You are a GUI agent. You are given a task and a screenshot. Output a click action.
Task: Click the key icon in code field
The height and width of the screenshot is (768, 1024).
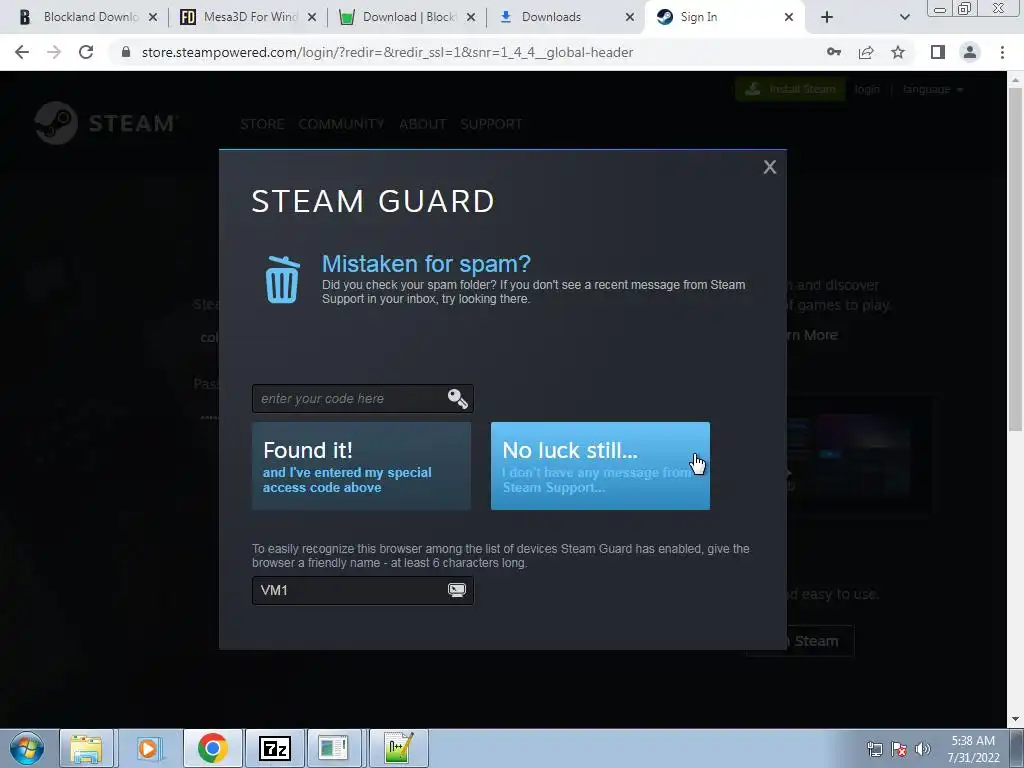click(457, 398)
